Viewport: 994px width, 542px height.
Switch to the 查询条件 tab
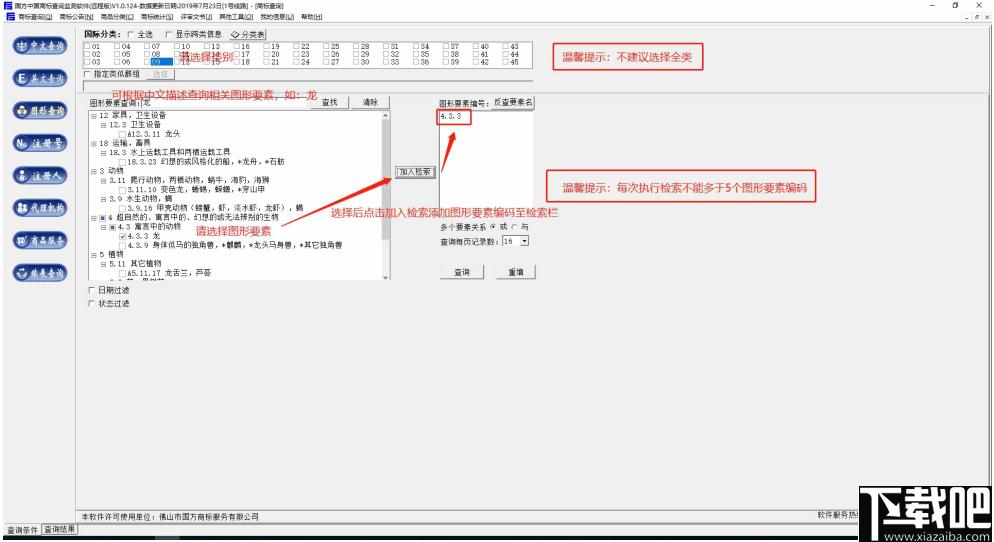(22, 530)
